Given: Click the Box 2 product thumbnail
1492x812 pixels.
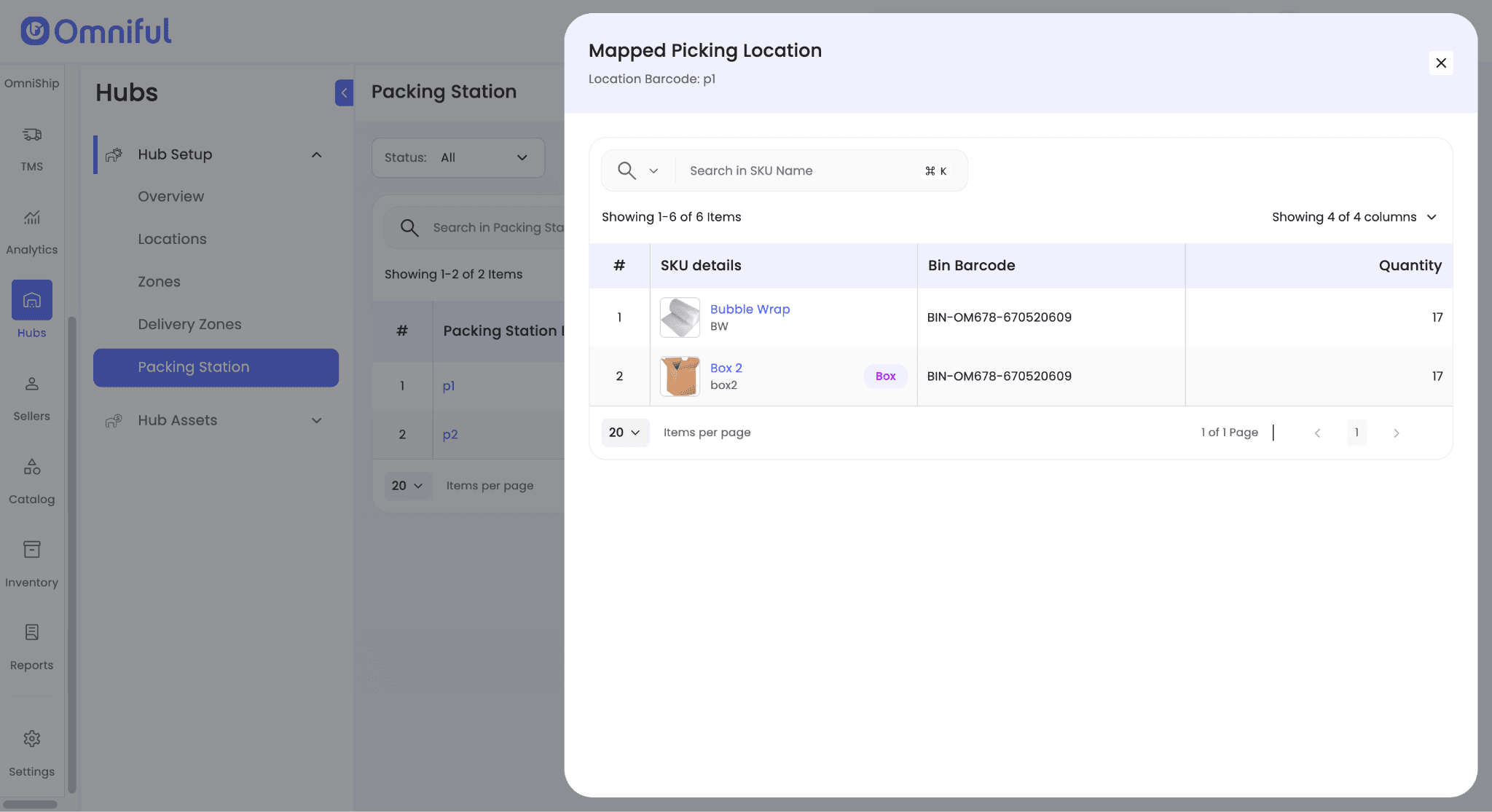Looking at the screenshot, I should [x=679, y=377].
